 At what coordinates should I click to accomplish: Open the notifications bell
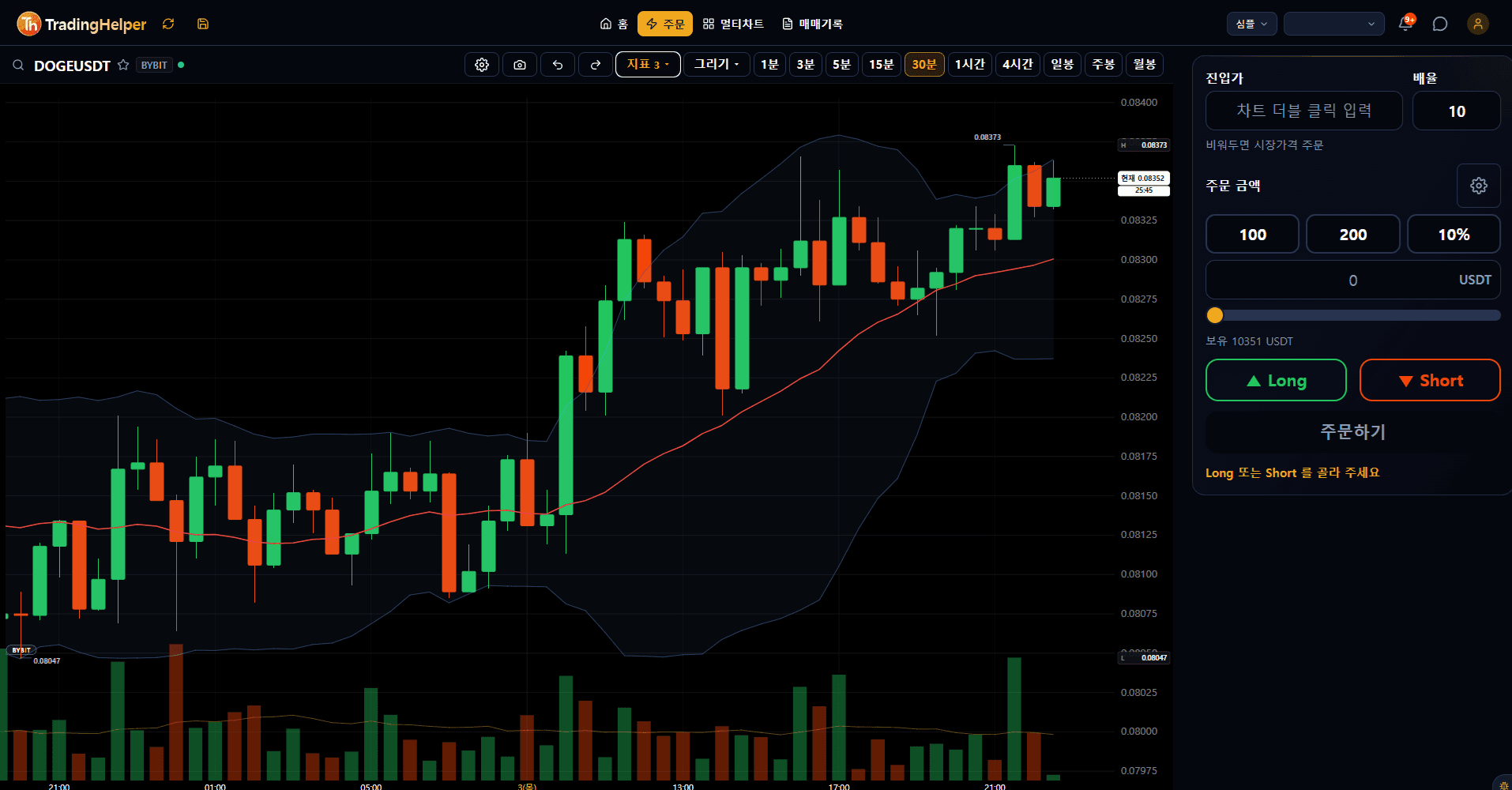[1405, 24]
